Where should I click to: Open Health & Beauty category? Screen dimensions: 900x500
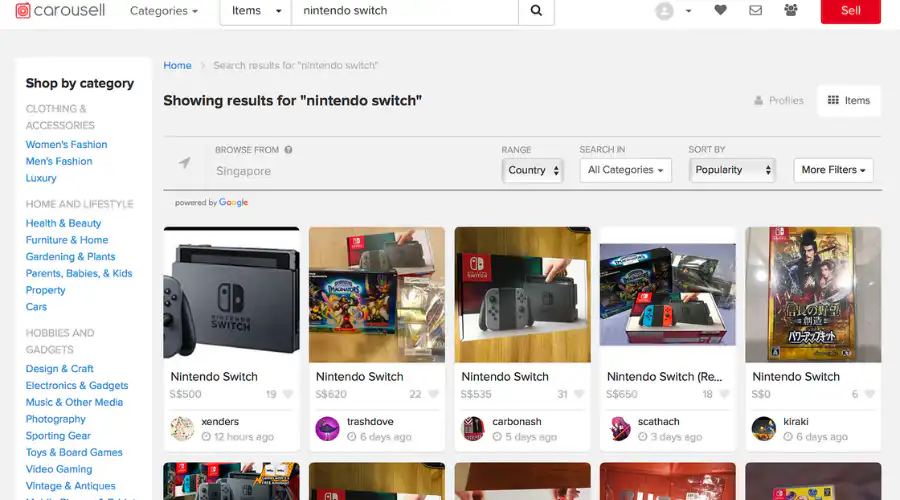63,223
